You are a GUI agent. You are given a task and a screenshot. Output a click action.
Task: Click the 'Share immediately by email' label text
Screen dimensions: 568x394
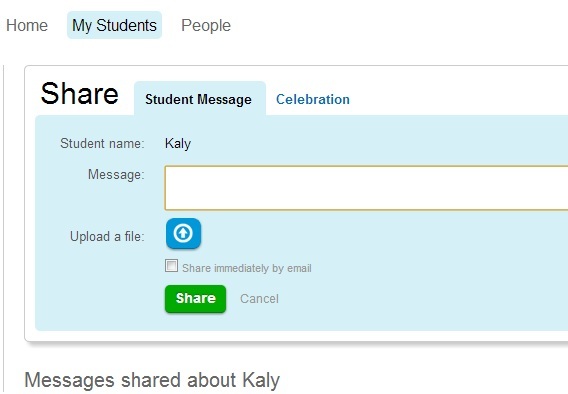point(247,268)
